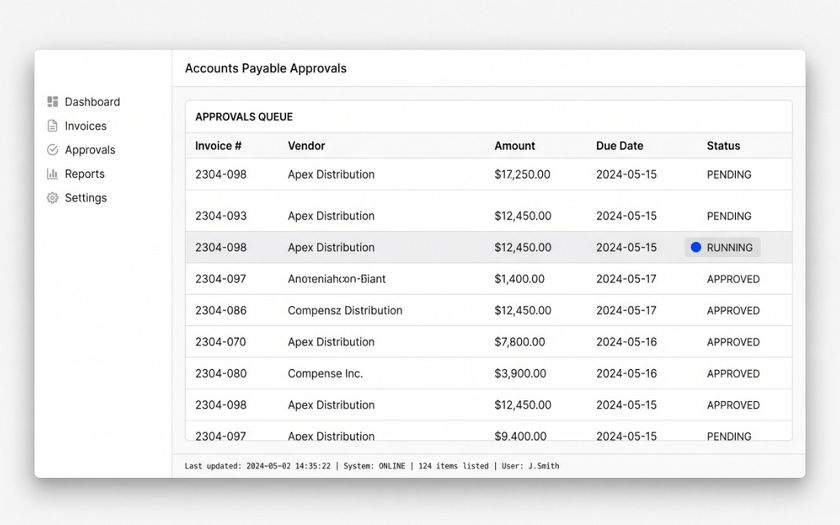Click the $7,800.00 amount
840x525 pixels.
point(520,342)
